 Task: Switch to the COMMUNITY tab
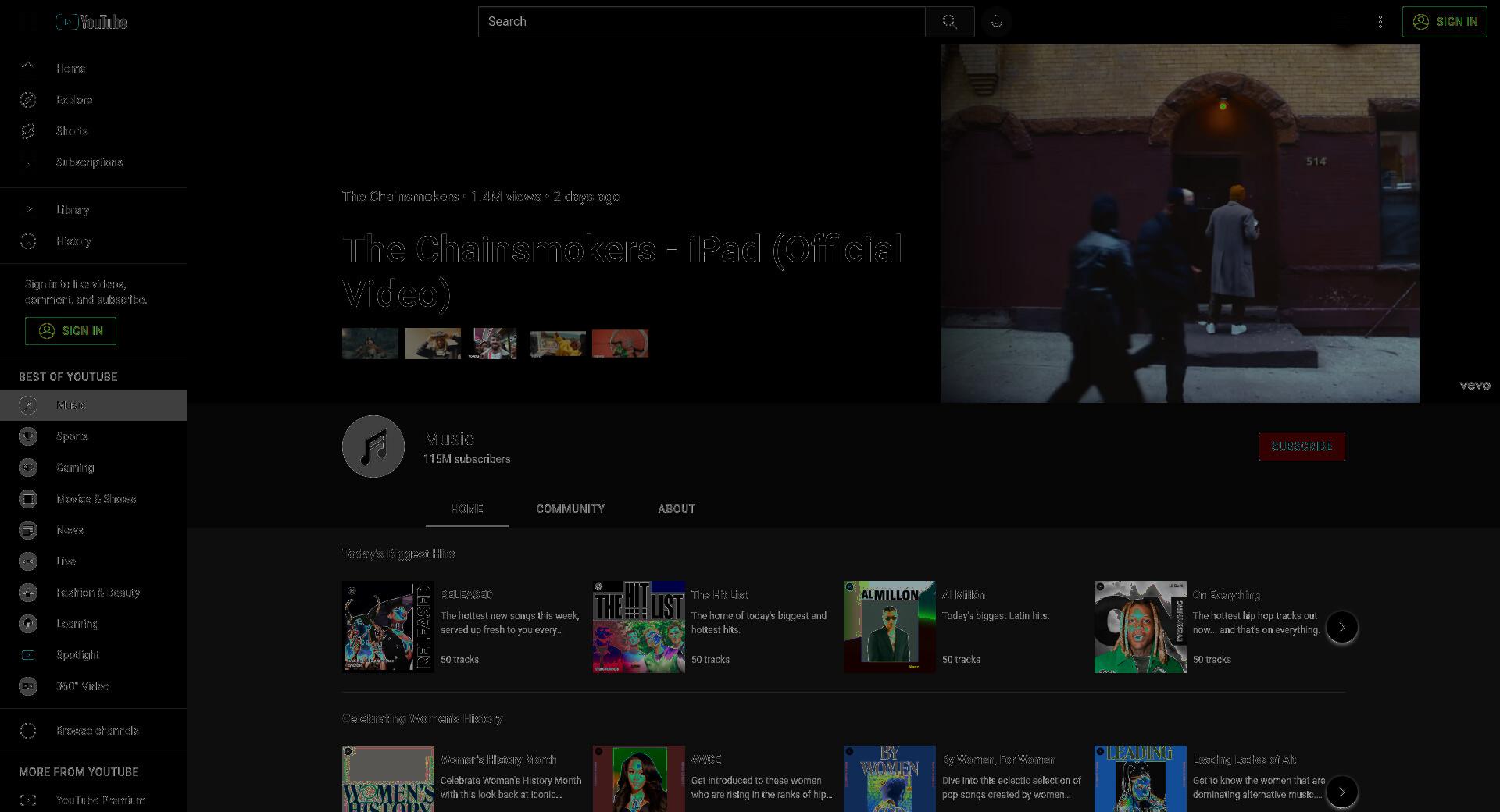point(570,509)
